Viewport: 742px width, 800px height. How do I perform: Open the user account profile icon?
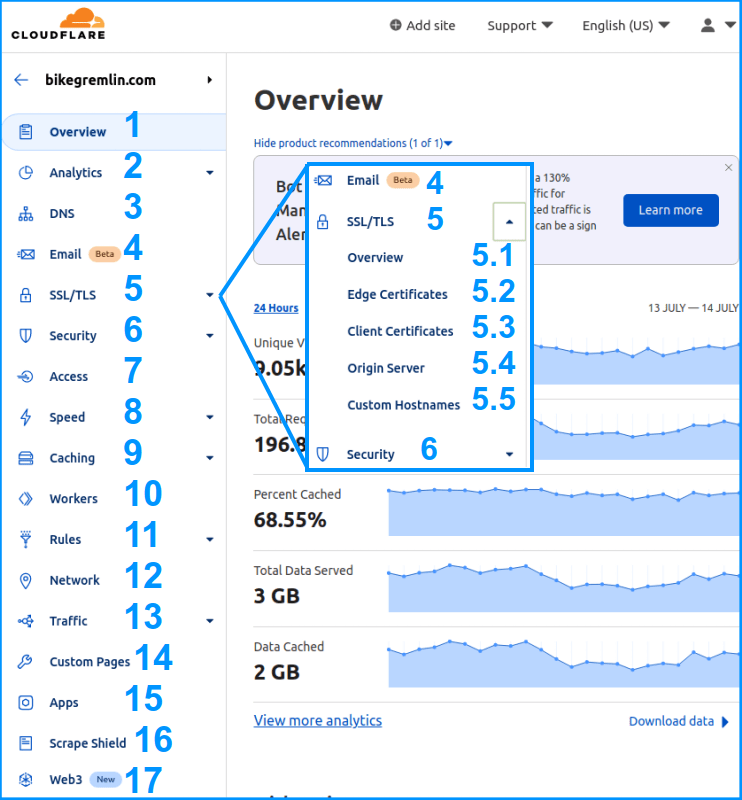(707, 25)
